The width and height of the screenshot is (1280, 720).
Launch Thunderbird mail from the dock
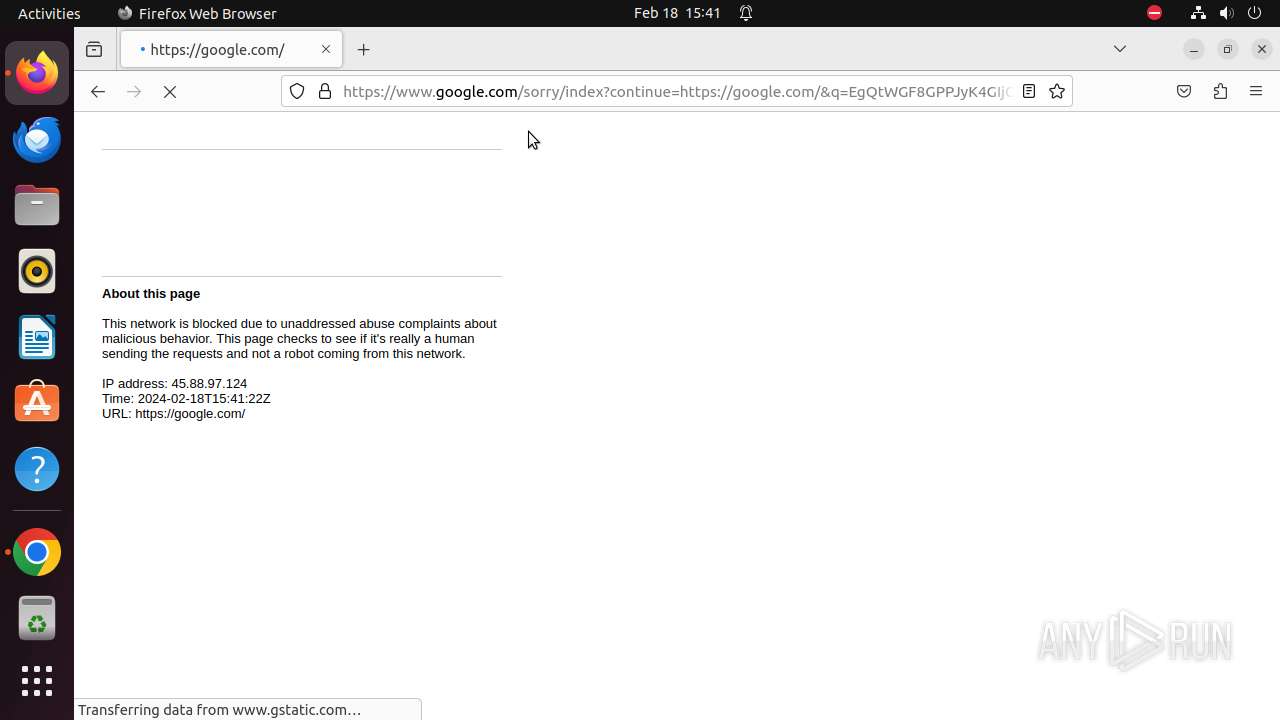[37, 139]
